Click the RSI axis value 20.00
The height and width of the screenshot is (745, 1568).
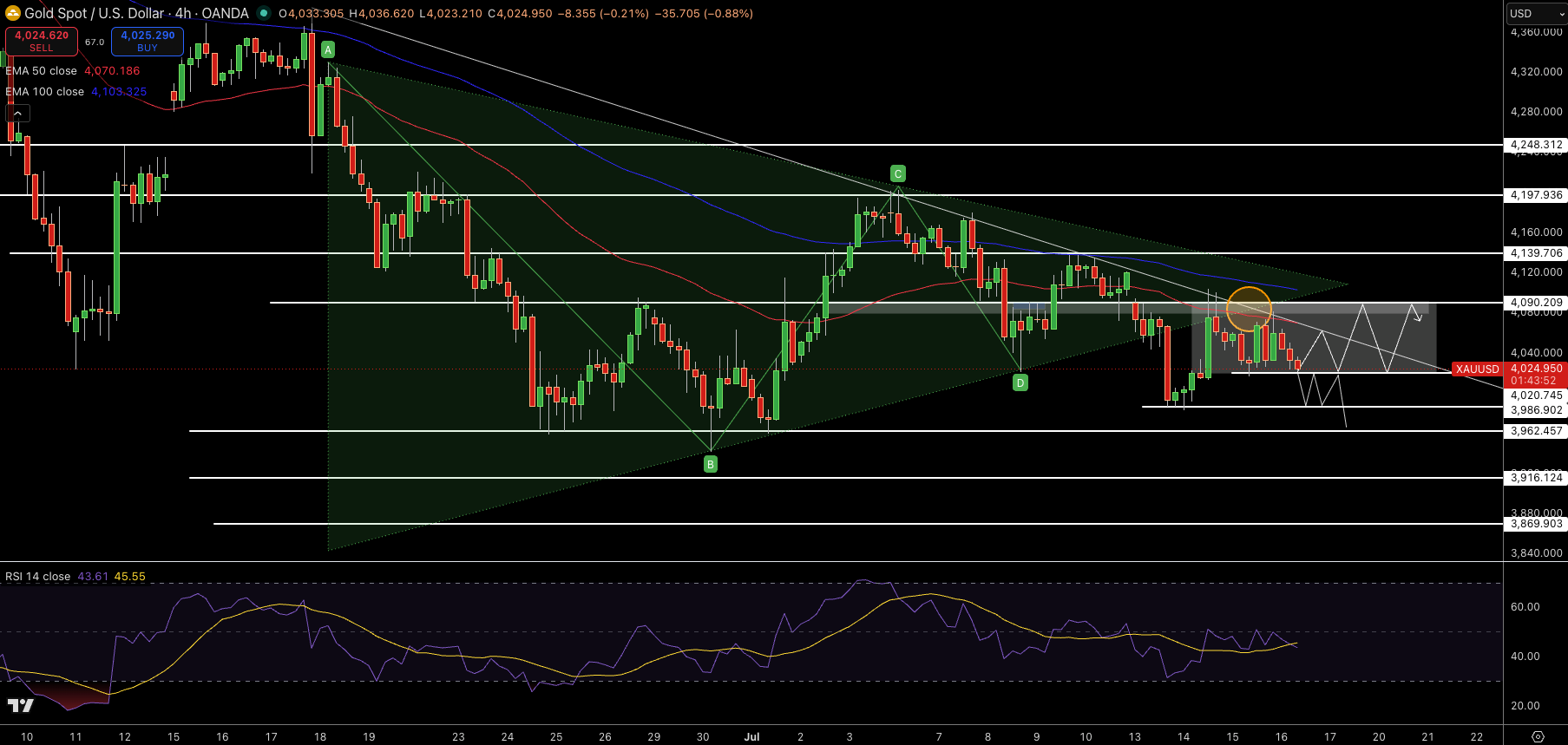tap(1525, 706)
